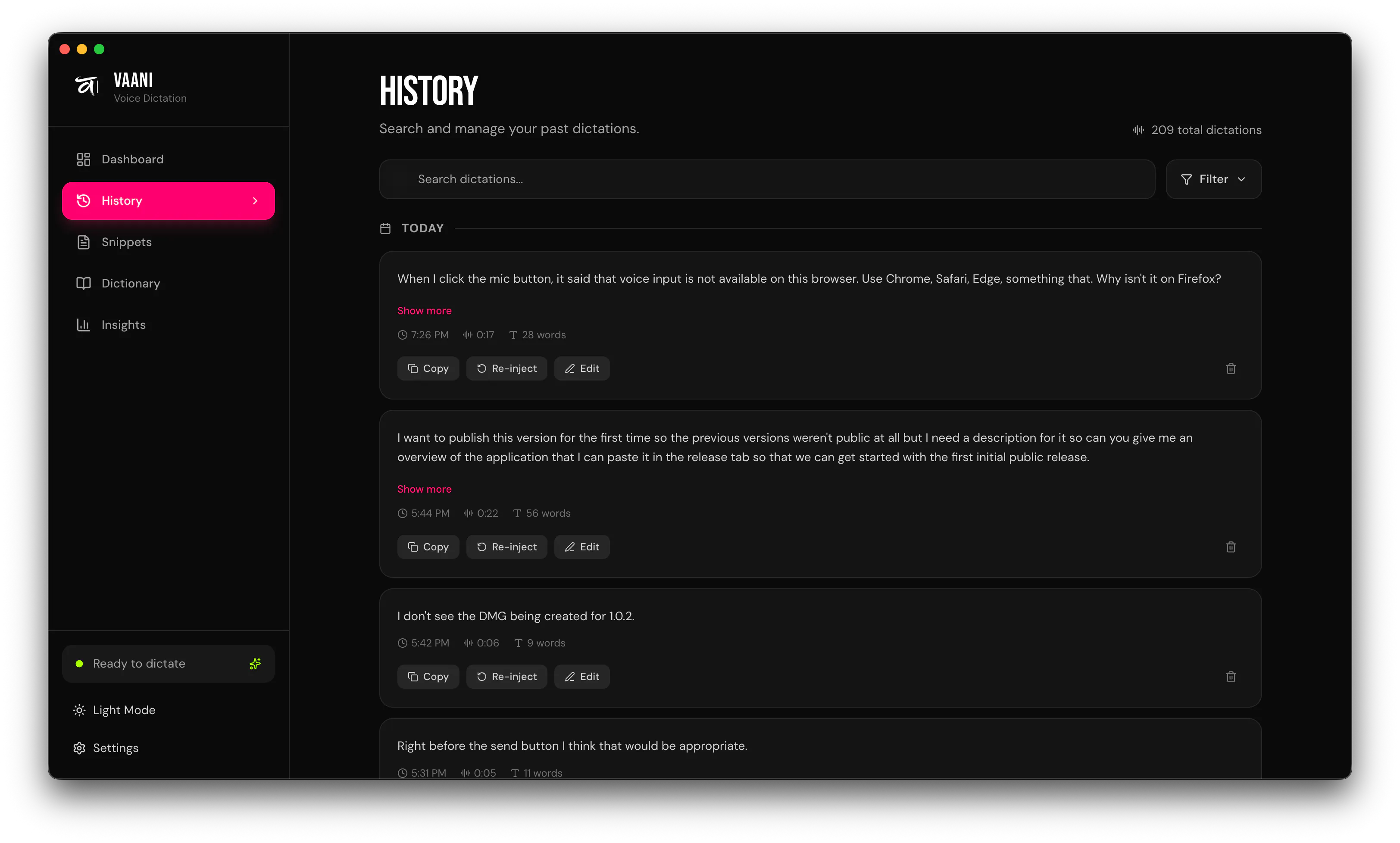
Task: Click the "9 words" count
Action: 546,643
